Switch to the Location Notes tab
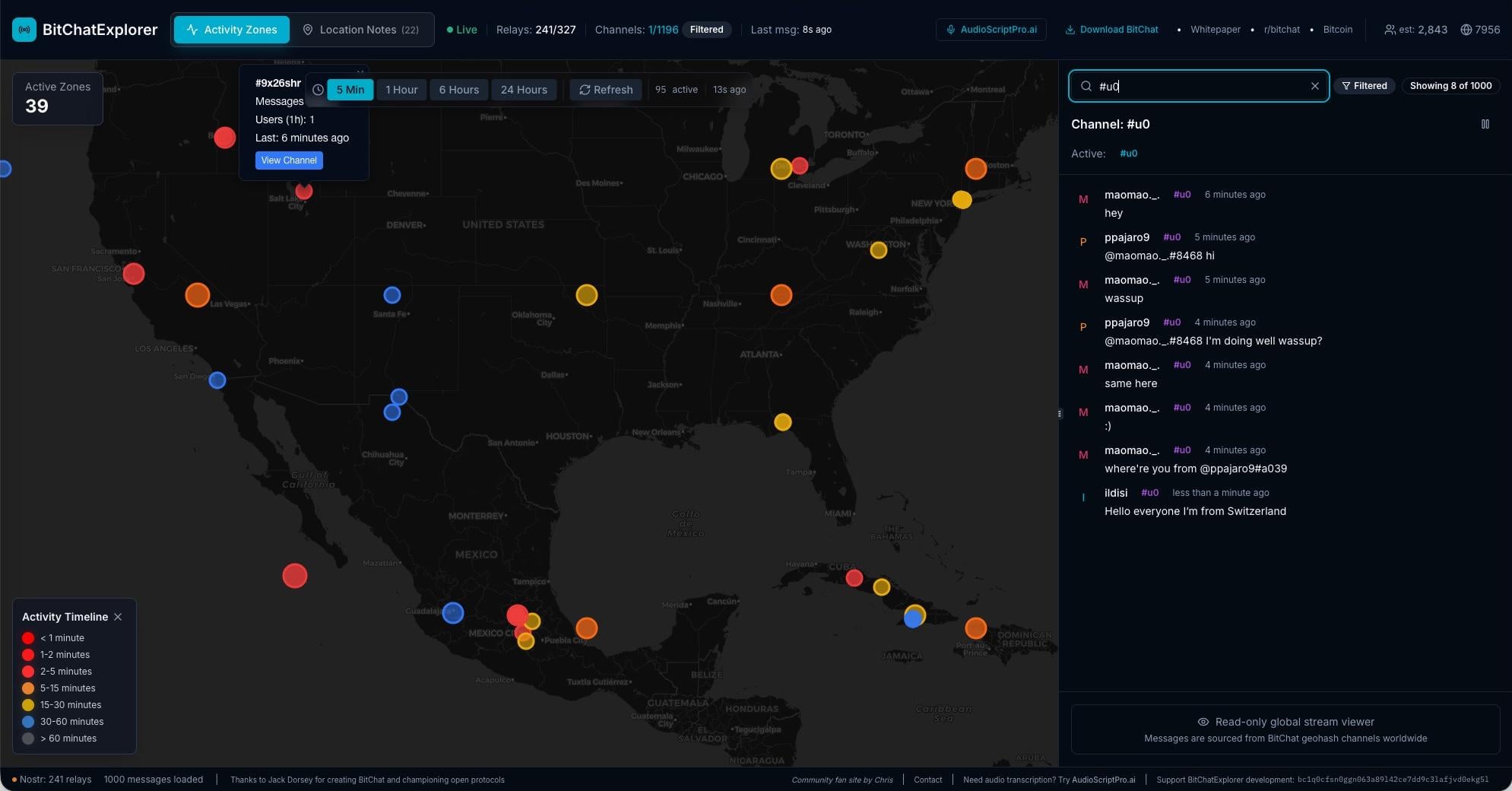Viewport: 1512px width, 791px height. pos(360,30)
